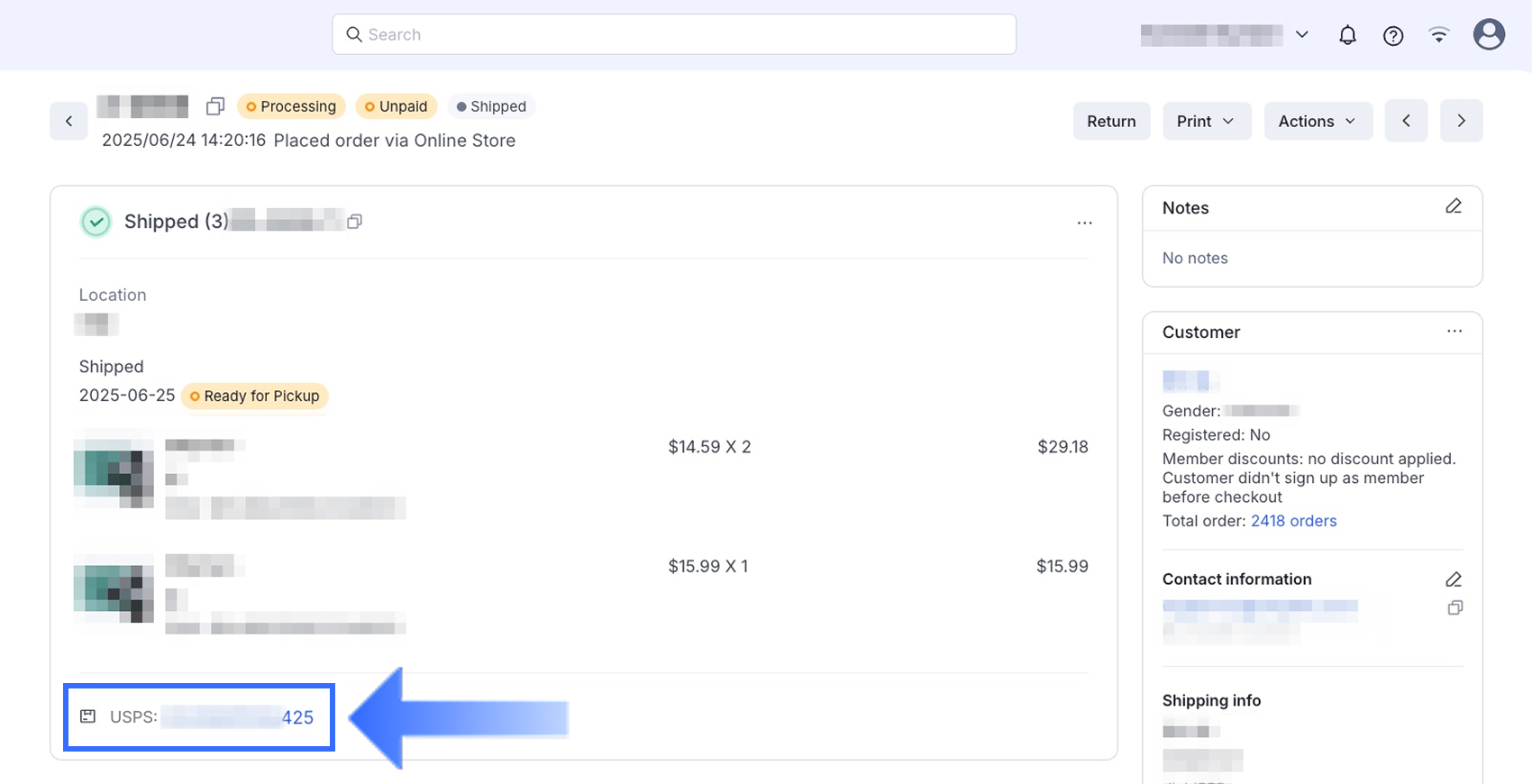Edit the Contact information
1532x784 pixels.
[1454, 579]
